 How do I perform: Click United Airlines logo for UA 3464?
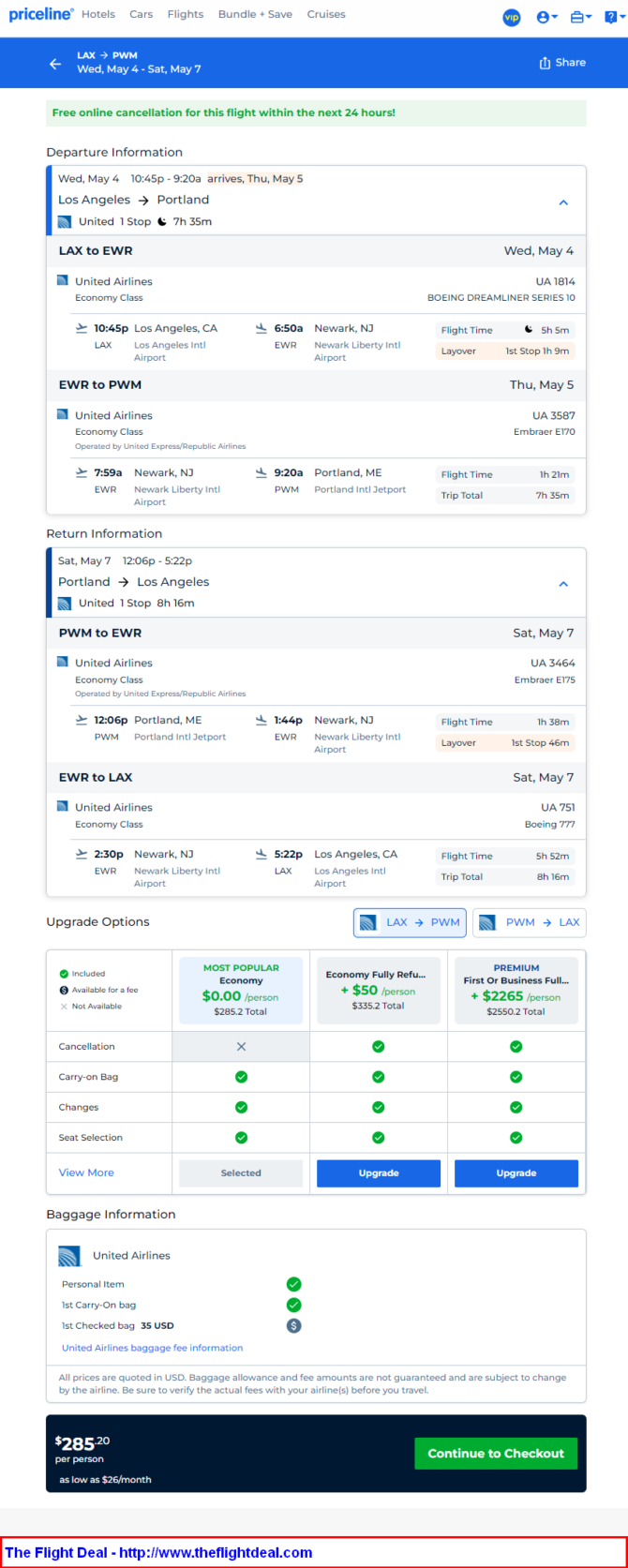click(63, 662)
